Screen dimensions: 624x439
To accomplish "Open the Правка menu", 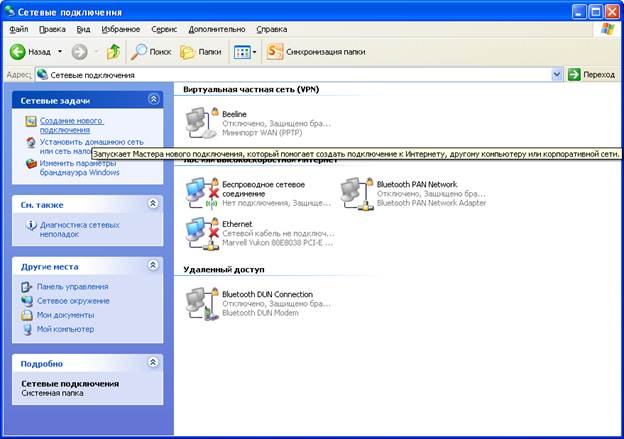I will pyautogui.click(x=52, y=29).
